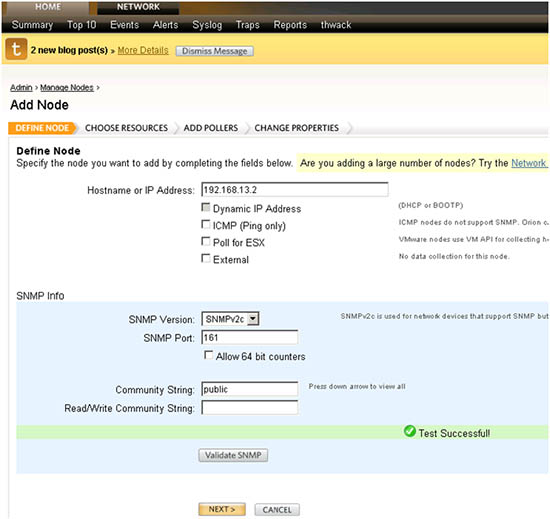Image resolution: width=550 pixels, height=519 pixels.
Task: Click 'Press down arrow to view all' hint
Action: [357, 386]
